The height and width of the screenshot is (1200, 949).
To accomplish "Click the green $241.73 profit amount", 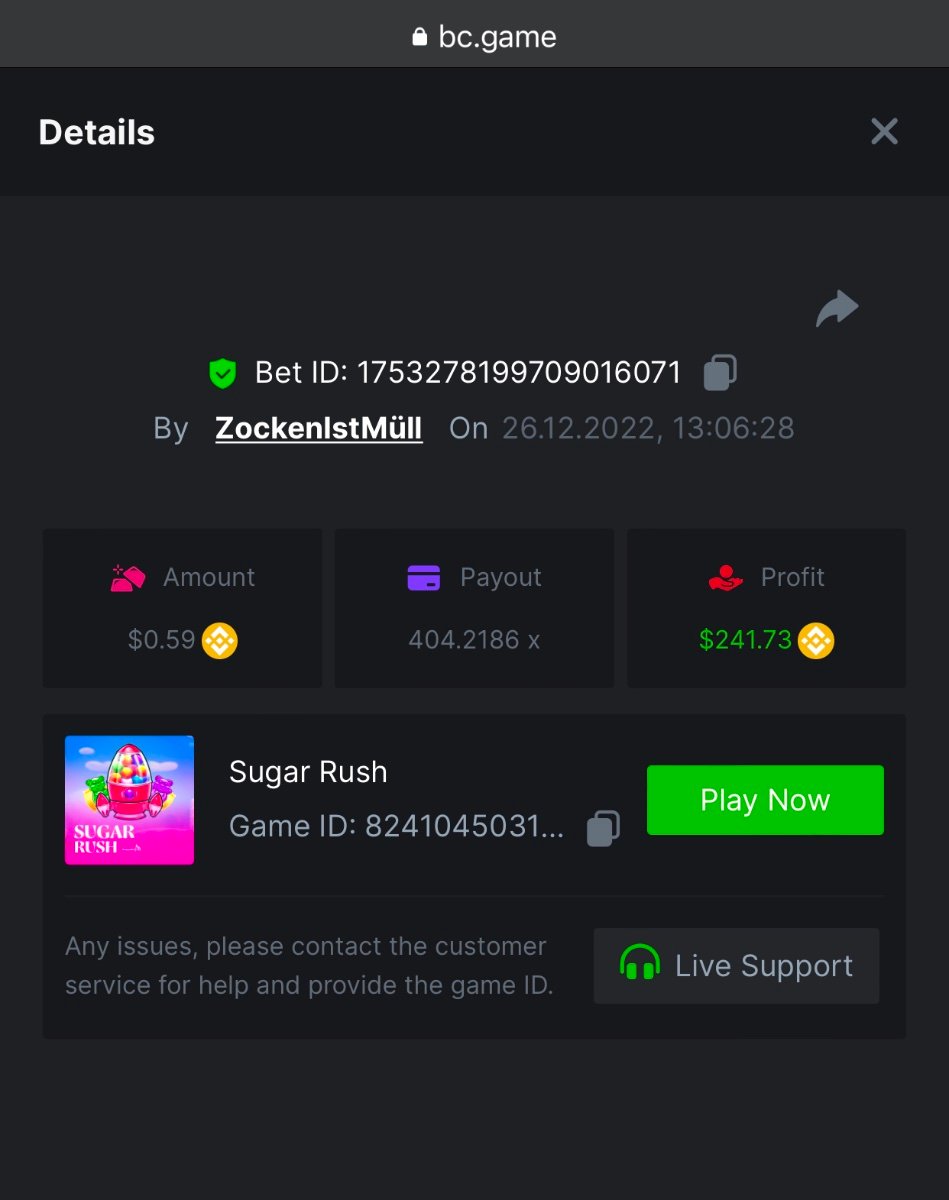I will [745, 640].
